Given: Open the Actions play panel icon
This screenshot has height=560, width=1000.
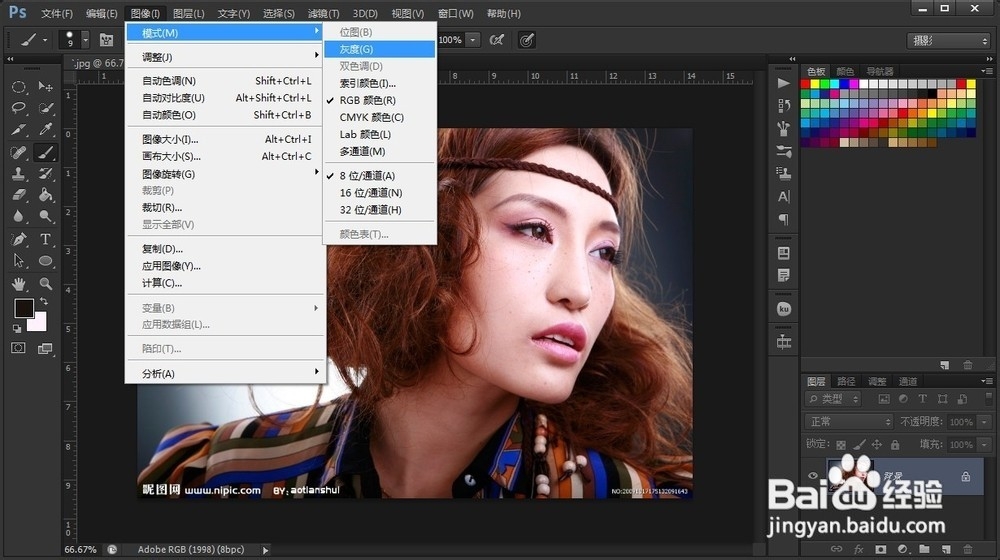Looking at the screenshot, I should [784, 83].
